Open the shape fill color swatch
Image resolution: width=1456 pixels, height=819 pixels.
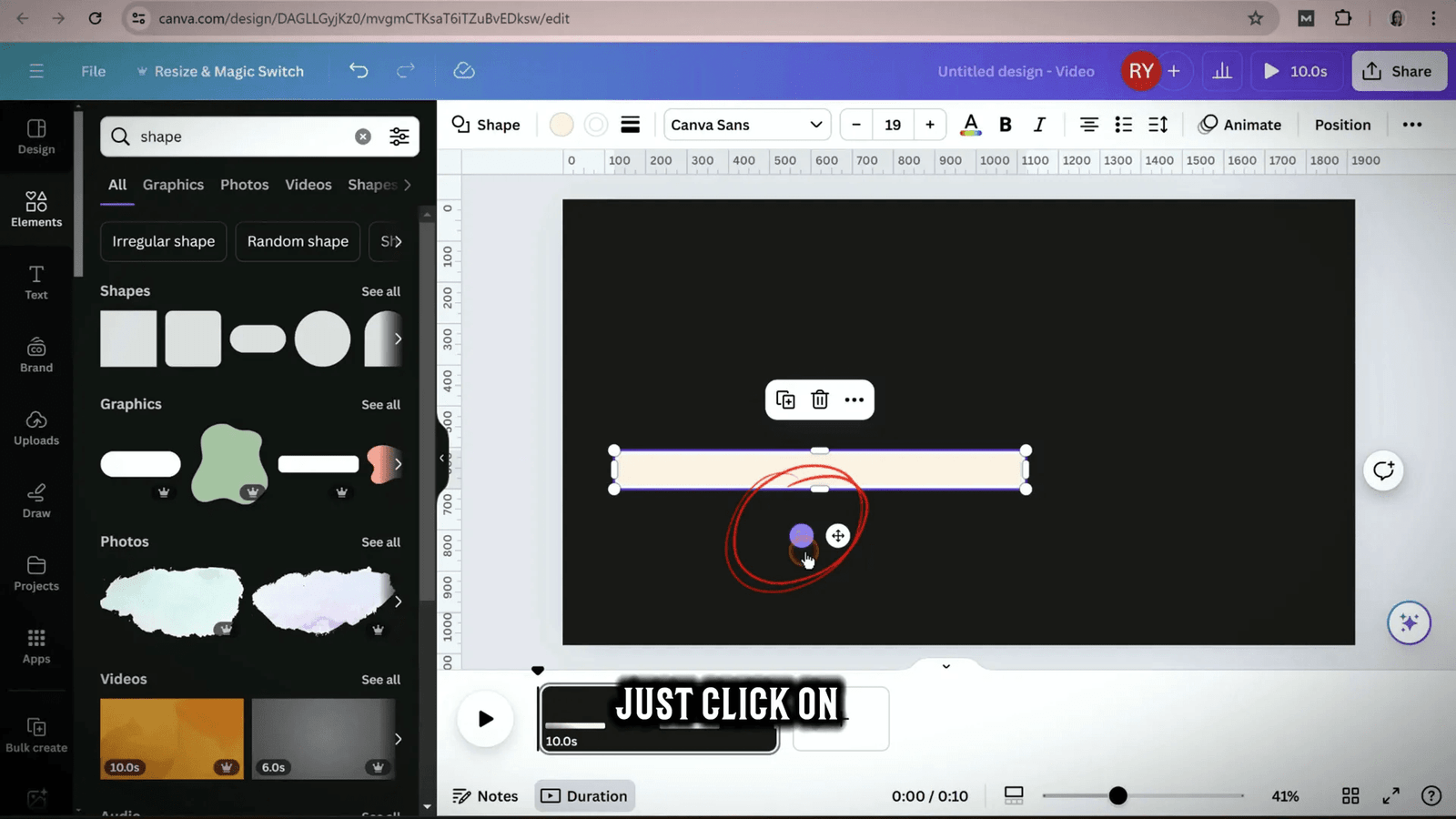561,125
